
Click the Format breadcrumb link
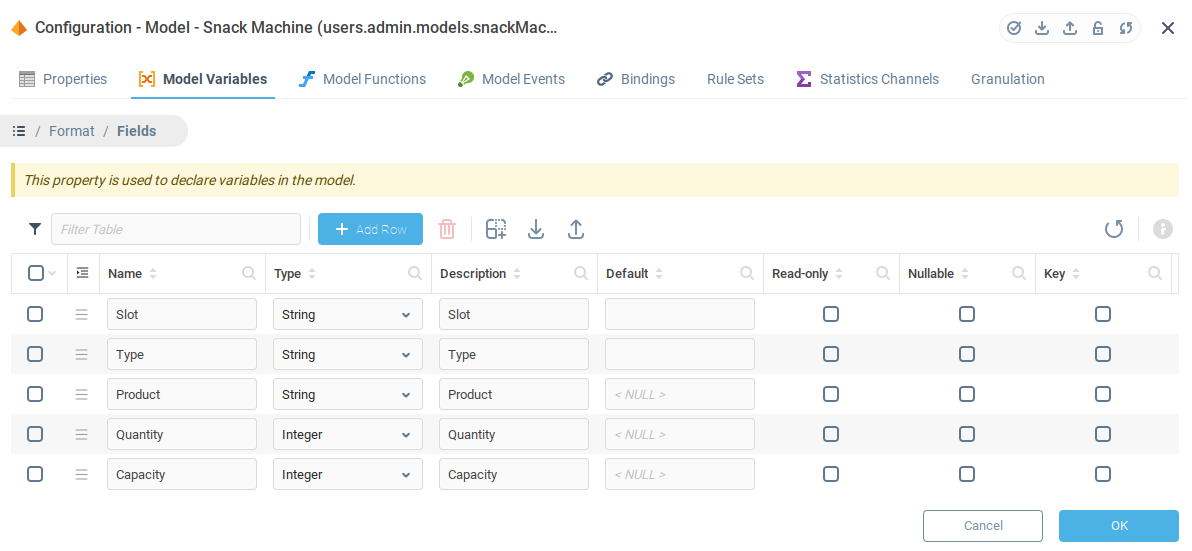(72, 131)
